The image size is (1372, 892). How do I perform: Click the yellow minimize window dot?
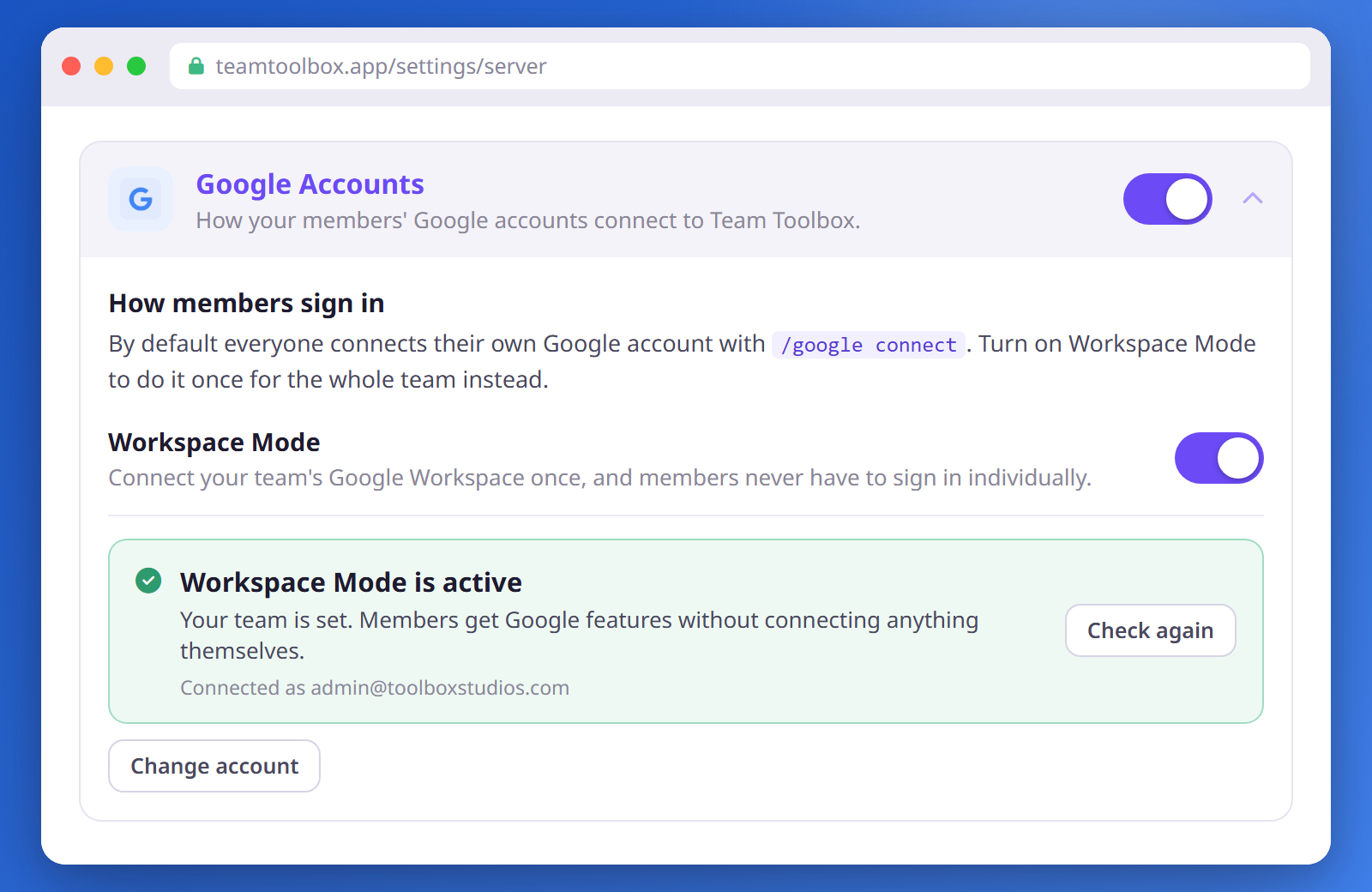point(104,66)
